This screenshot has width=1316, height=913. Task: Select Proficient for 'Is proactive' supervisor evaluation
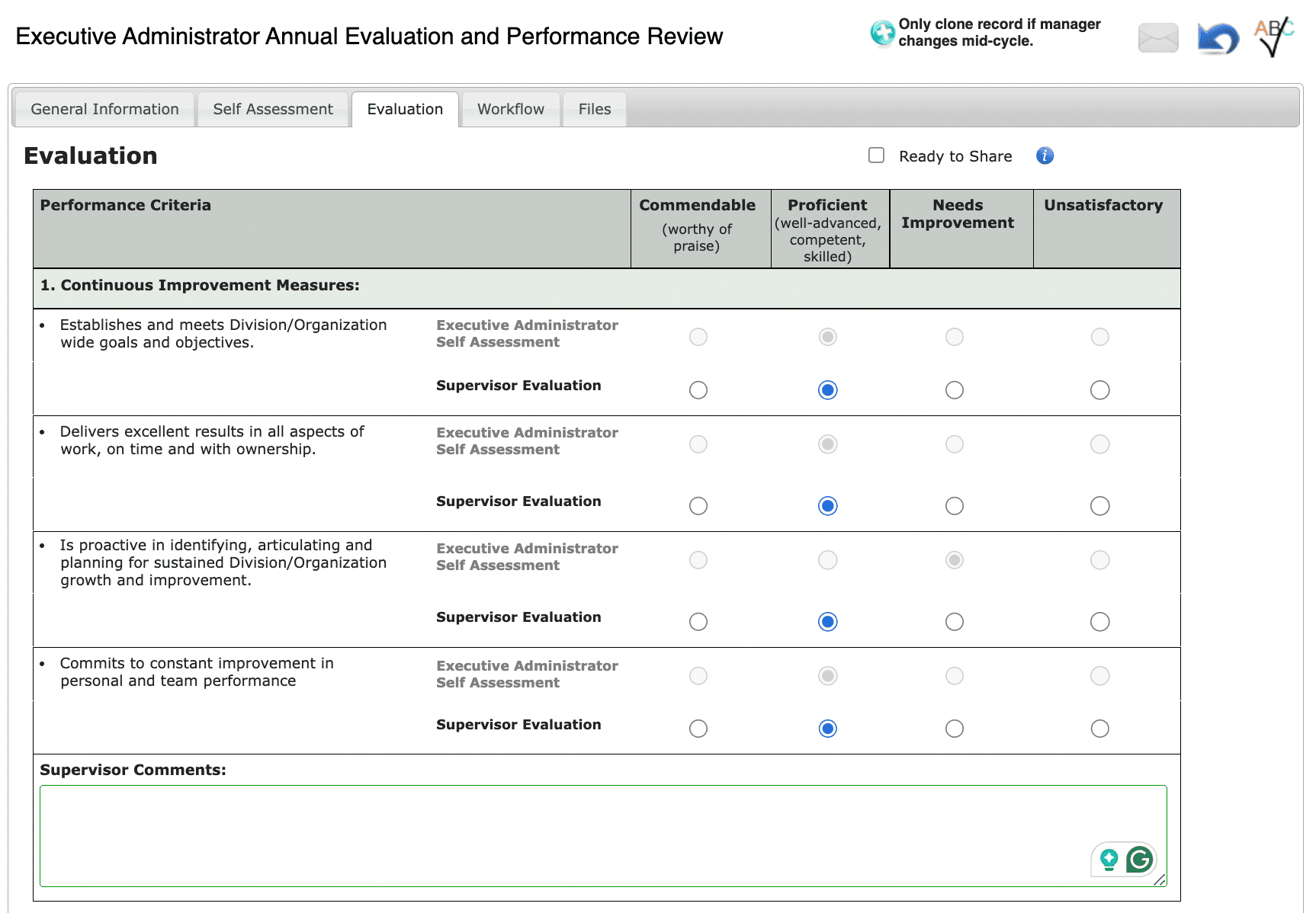828,622
